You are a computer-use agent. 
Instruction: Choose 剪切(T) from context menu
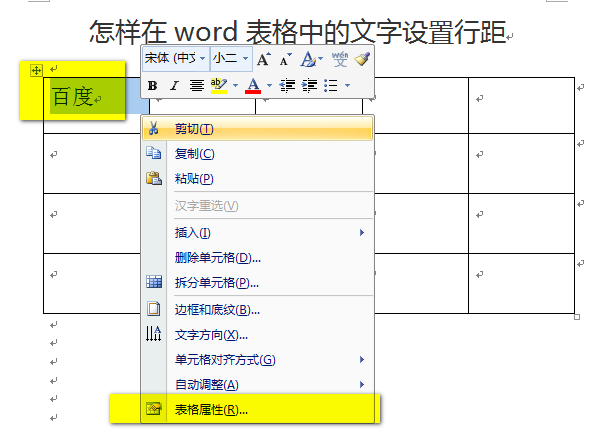pyautogui.click(x=257, y=129)
